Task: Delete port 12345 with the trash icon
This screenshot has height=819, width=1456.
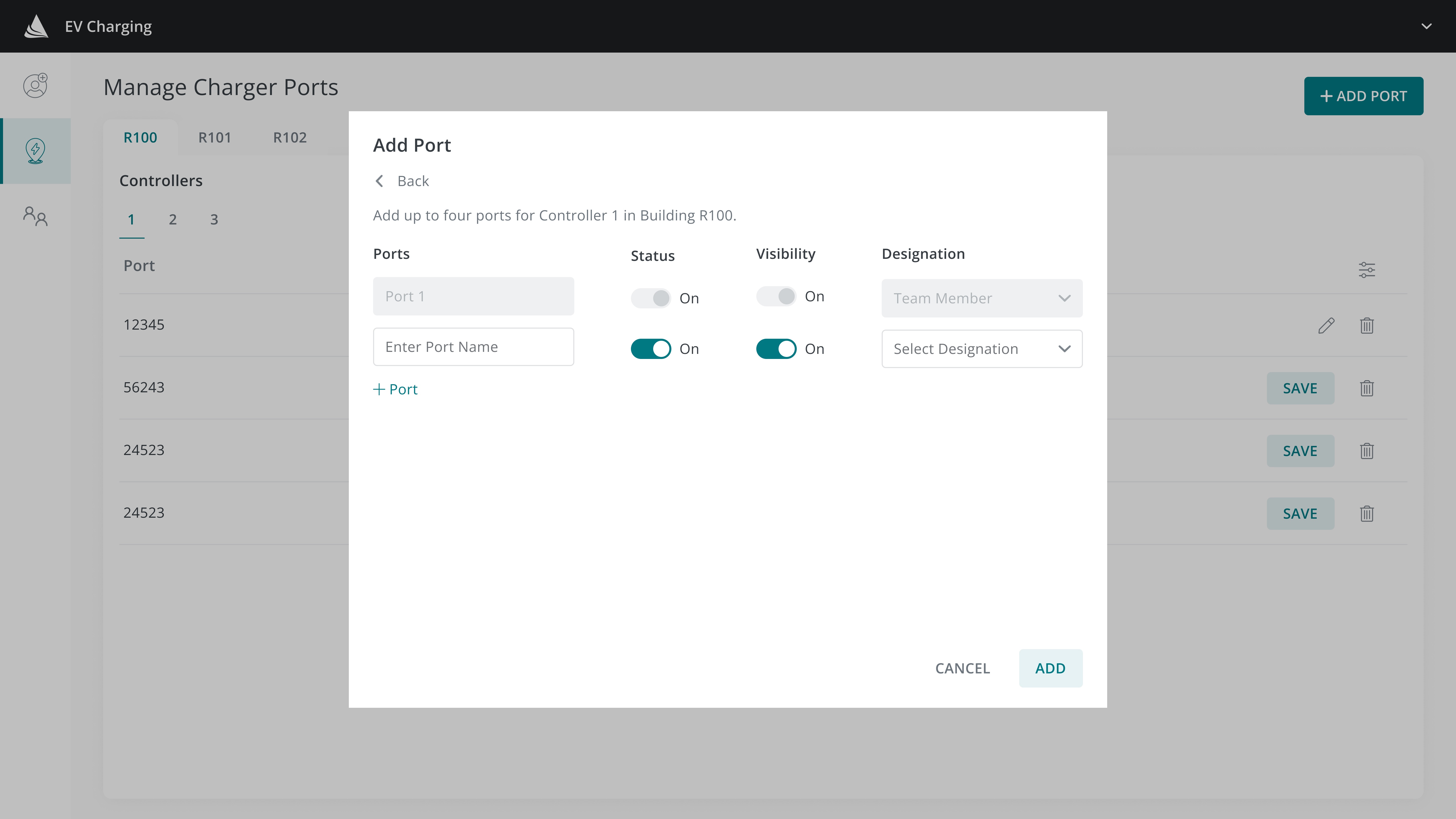Action: (1367, 326)
